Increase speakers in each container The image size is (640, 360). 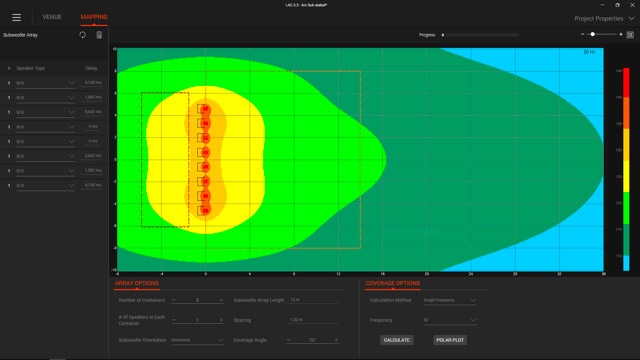tap(221, 320)
